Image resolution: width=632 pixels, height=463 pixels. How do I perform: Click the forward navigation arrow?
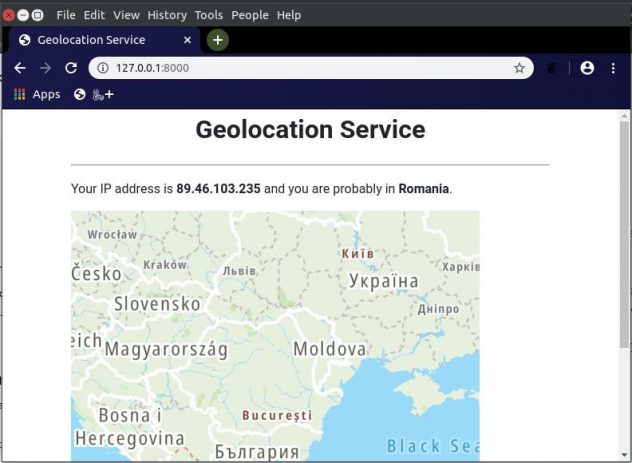45,68
